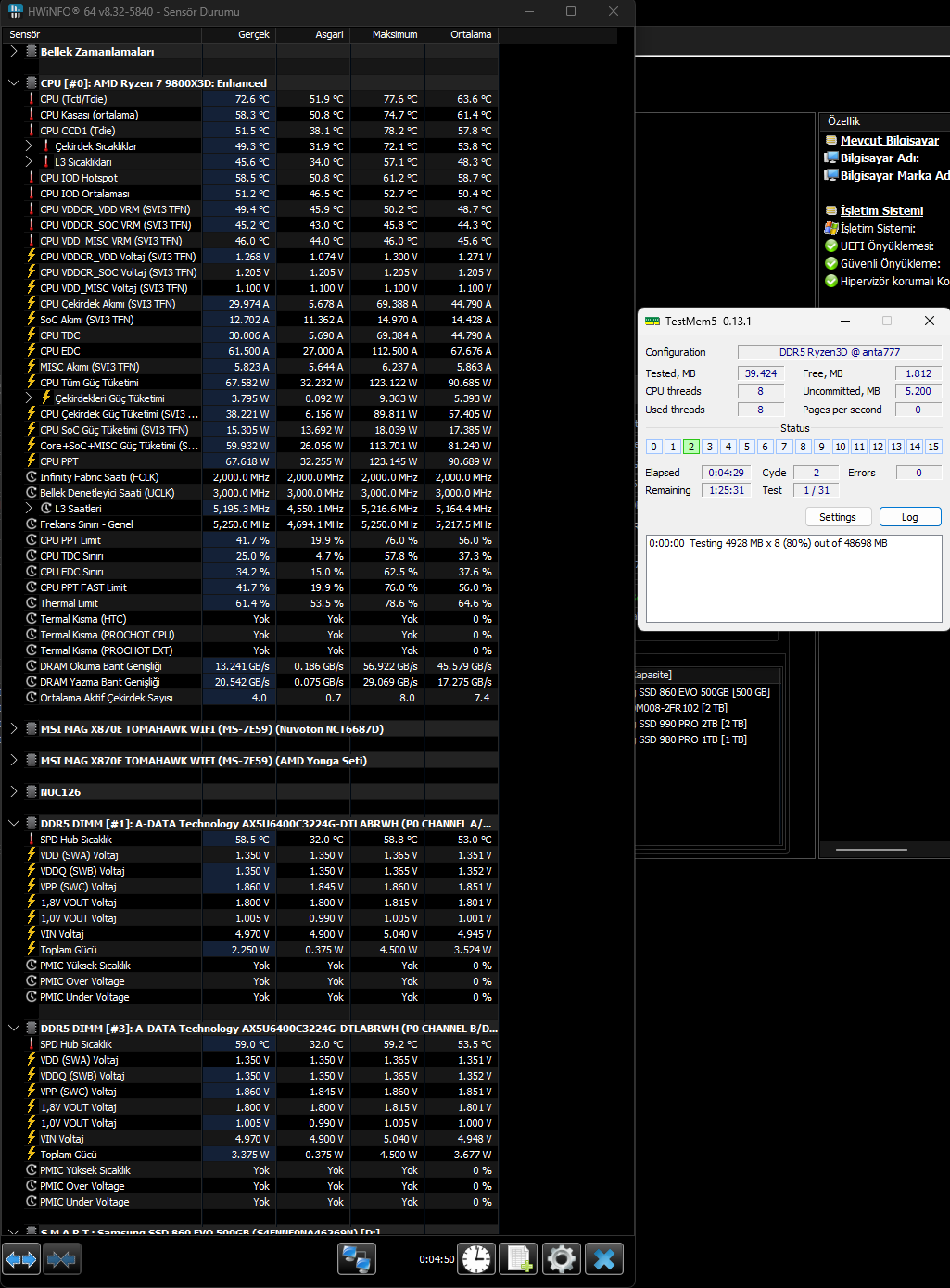
Task: Click the Asgari column header
Action: pos(313,34)
